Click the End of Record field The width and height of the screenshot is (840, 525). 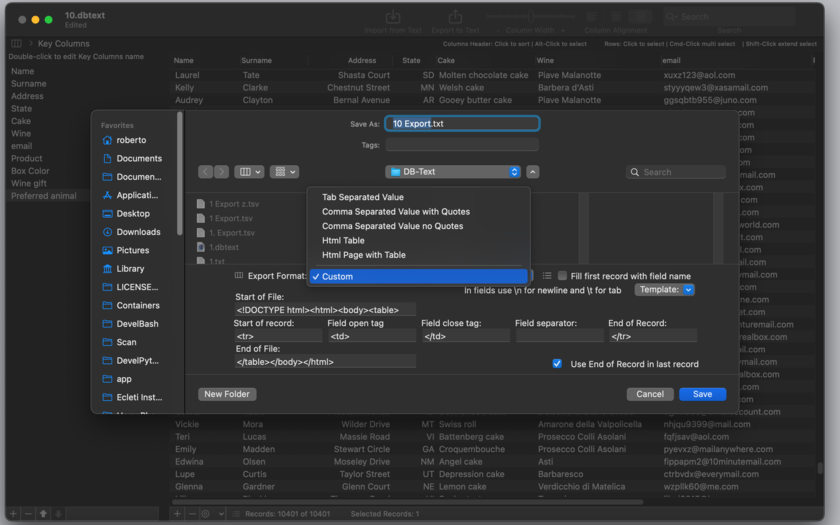(x=652, y=336)
